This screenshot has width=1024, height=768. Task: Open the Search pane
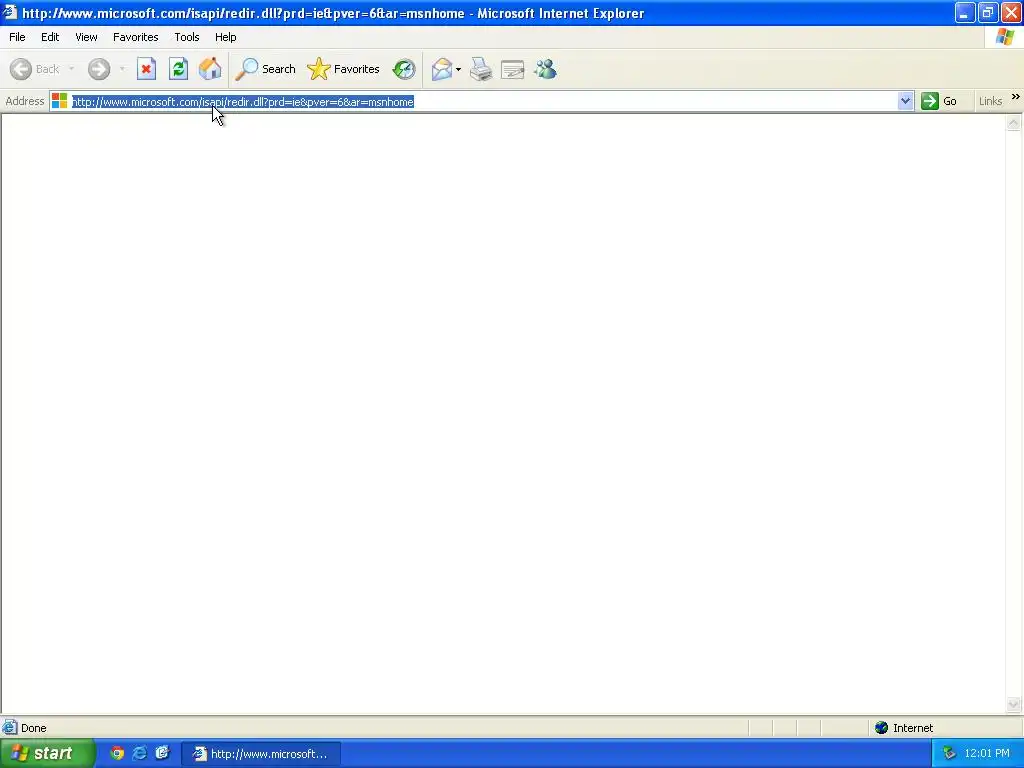point(265,69)
